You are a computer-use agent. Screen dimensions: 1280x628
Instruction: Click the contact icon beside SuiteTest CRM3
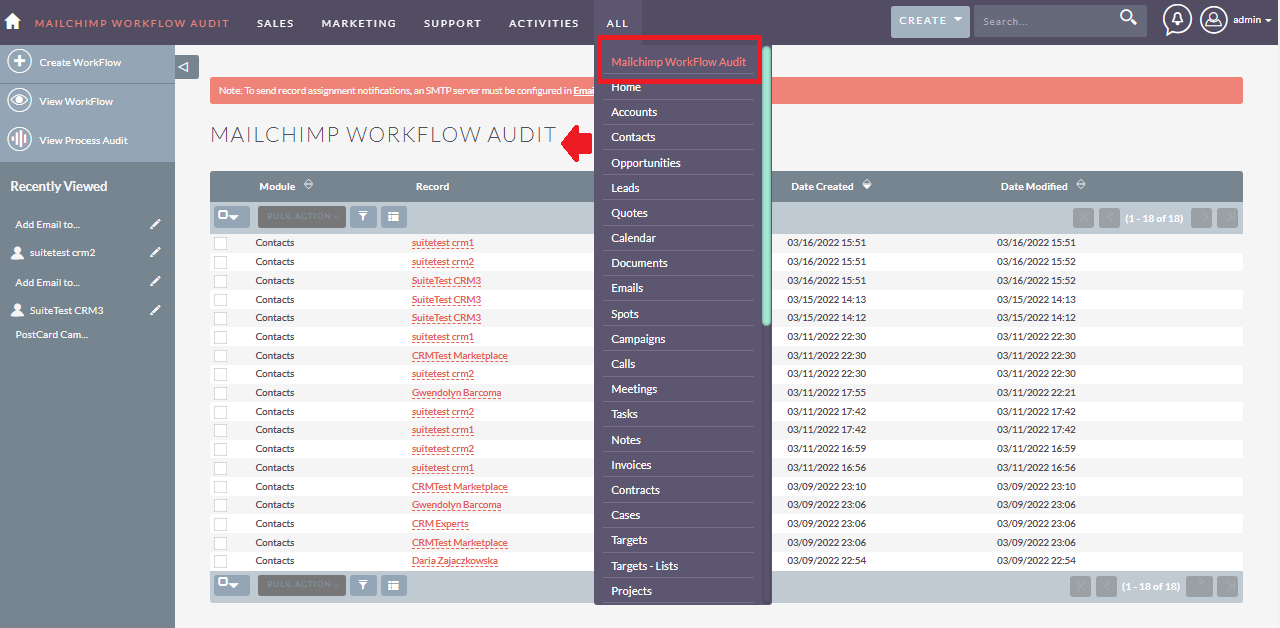(17, 310)
